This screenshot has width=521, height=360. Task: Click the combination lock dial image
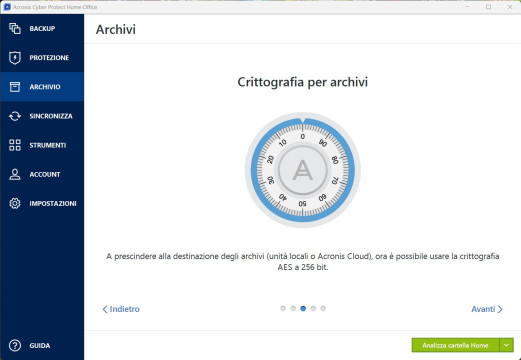pos(303,170)
